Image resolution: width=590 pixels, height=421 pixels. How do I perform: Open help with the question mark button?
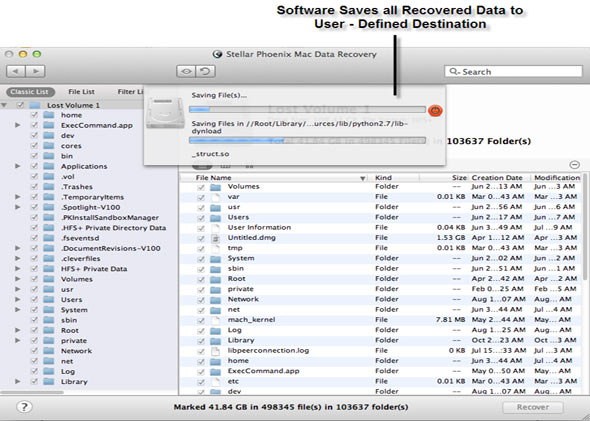pos(24,407)
